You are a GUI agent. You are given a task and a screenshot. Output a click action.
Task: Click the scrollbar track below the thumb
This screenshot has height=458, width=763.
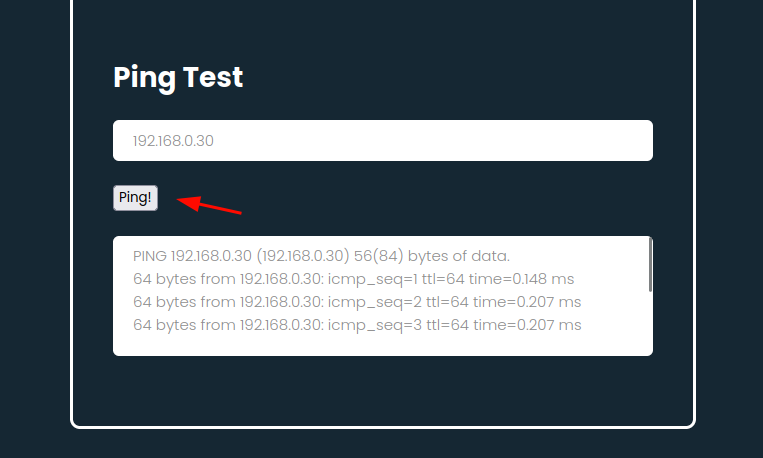coord(650,323)
